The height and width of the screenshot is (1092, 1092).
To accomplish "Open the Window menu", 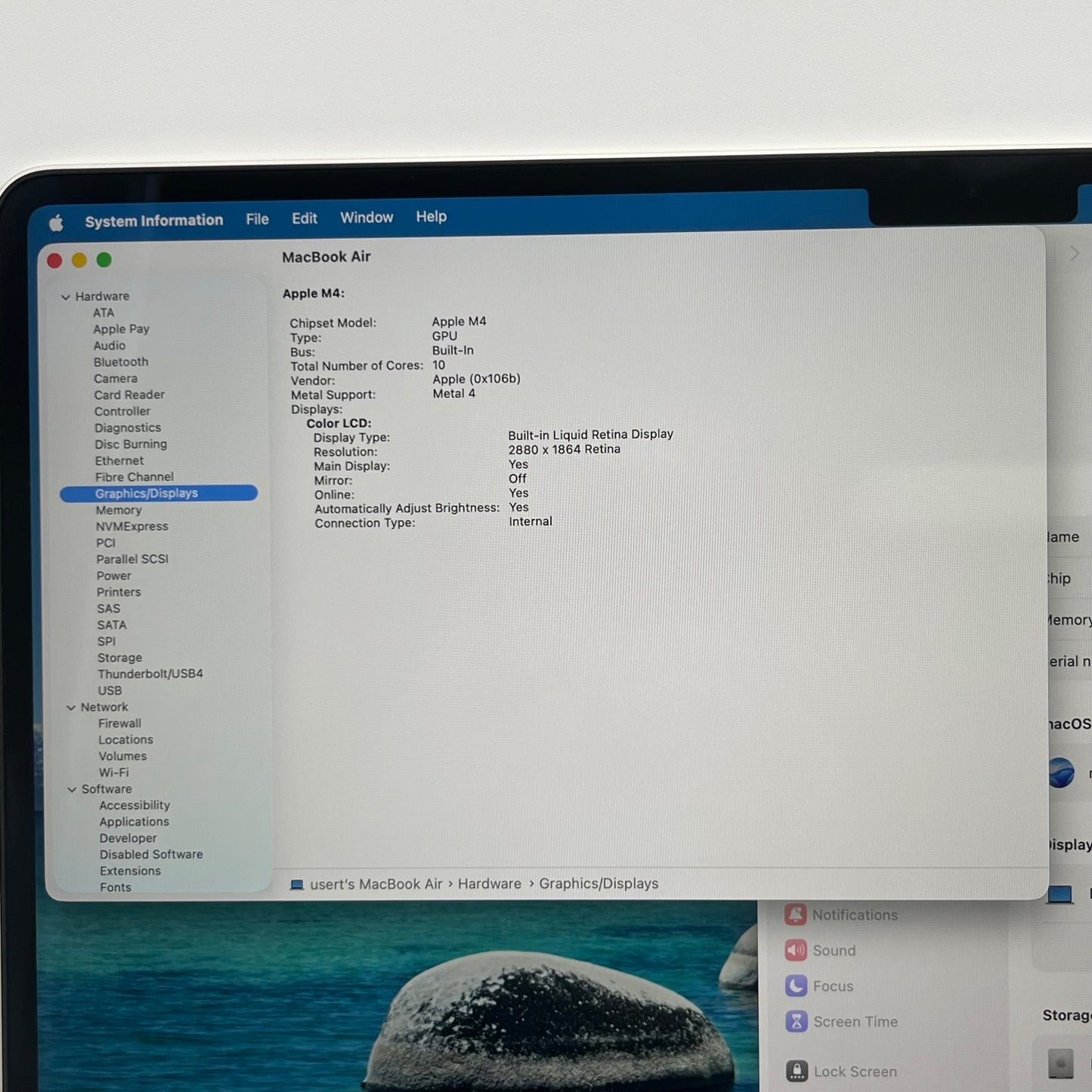I will click(x=367, y=218).
